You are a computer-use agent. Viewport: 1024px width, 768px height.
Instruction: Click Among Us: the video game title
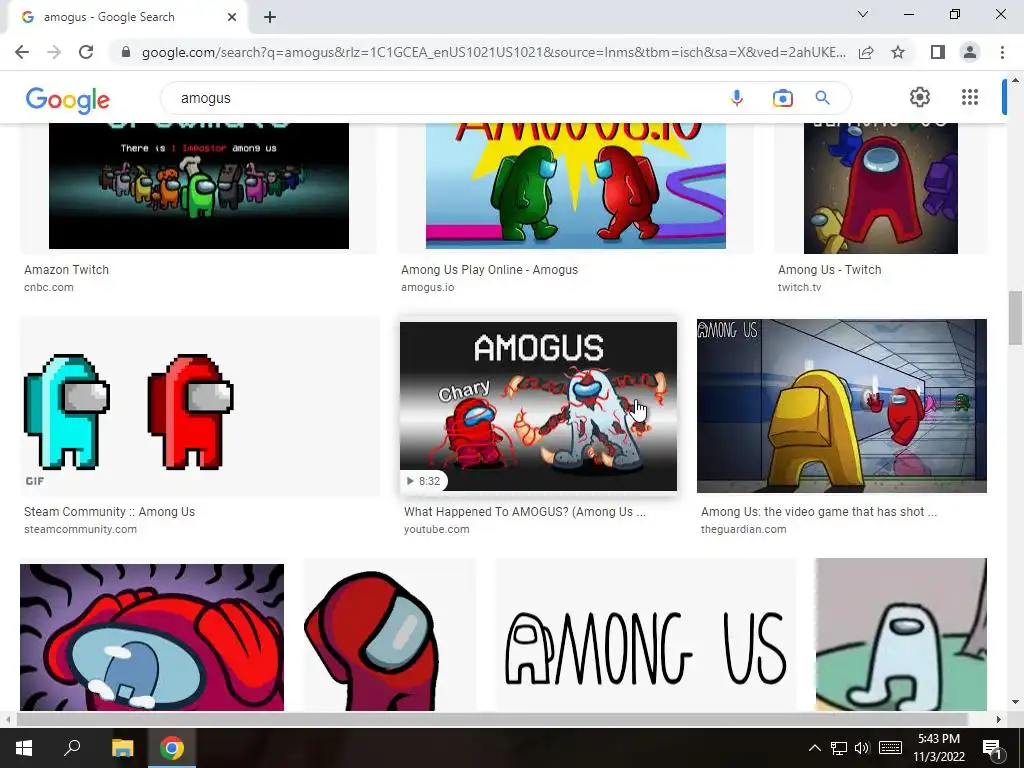[x=819, y=512]
